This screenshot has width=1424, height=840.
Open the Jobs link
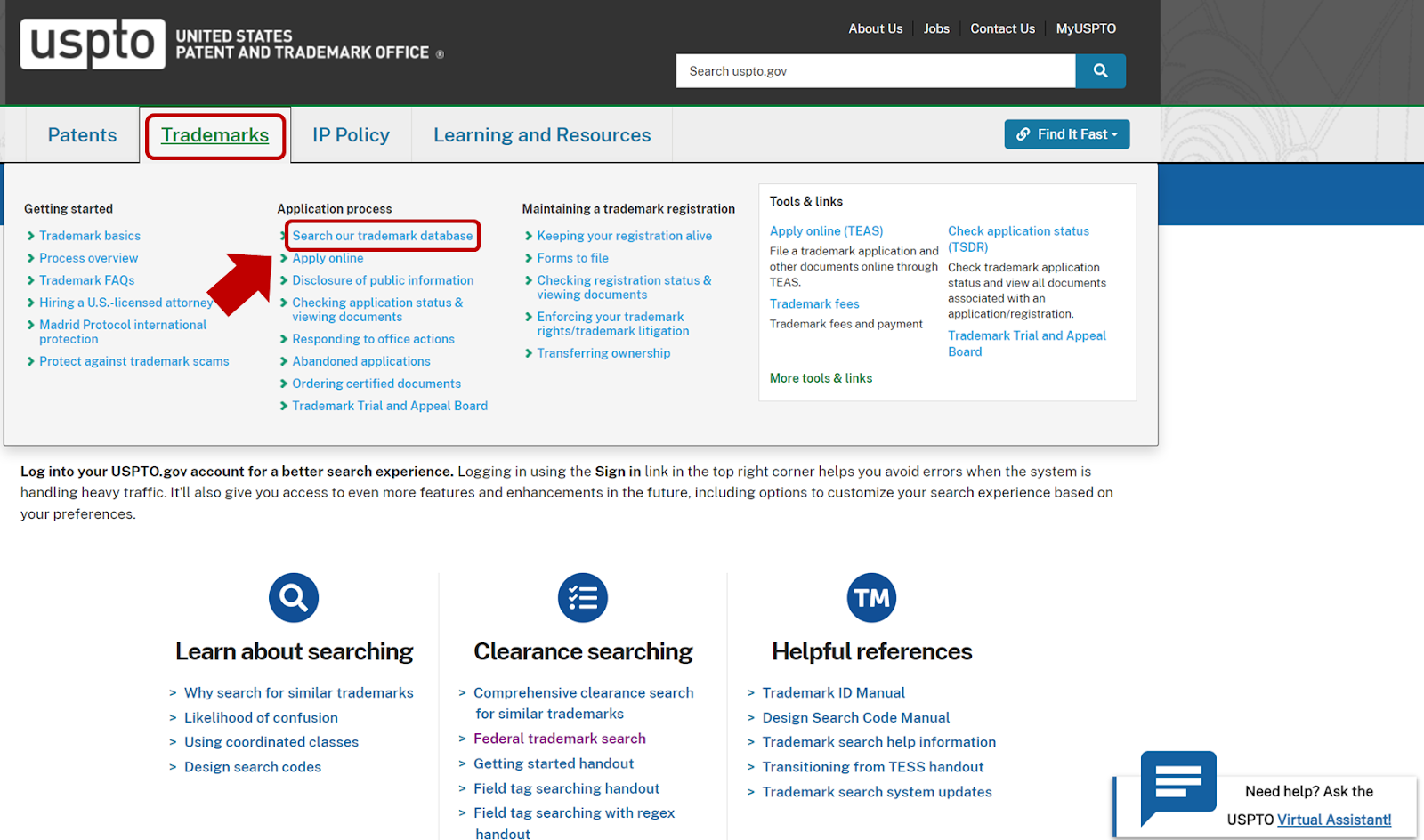[x=936, y=28]
